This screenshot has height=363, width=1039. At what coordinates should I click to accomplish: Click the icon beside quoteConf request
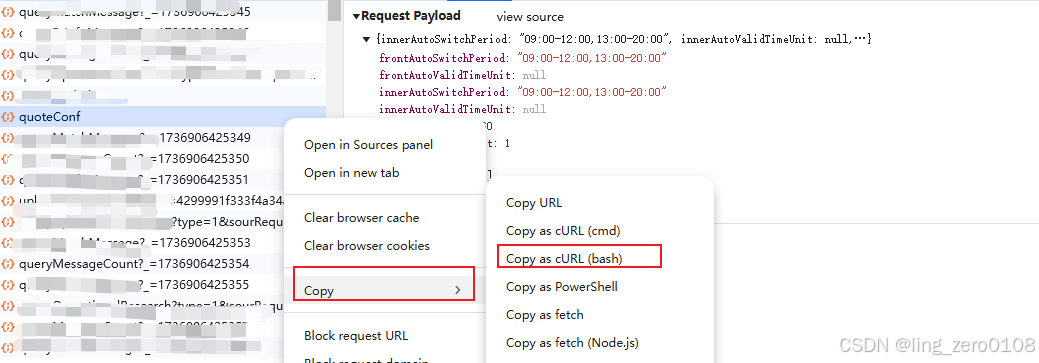tap(8, 117)
